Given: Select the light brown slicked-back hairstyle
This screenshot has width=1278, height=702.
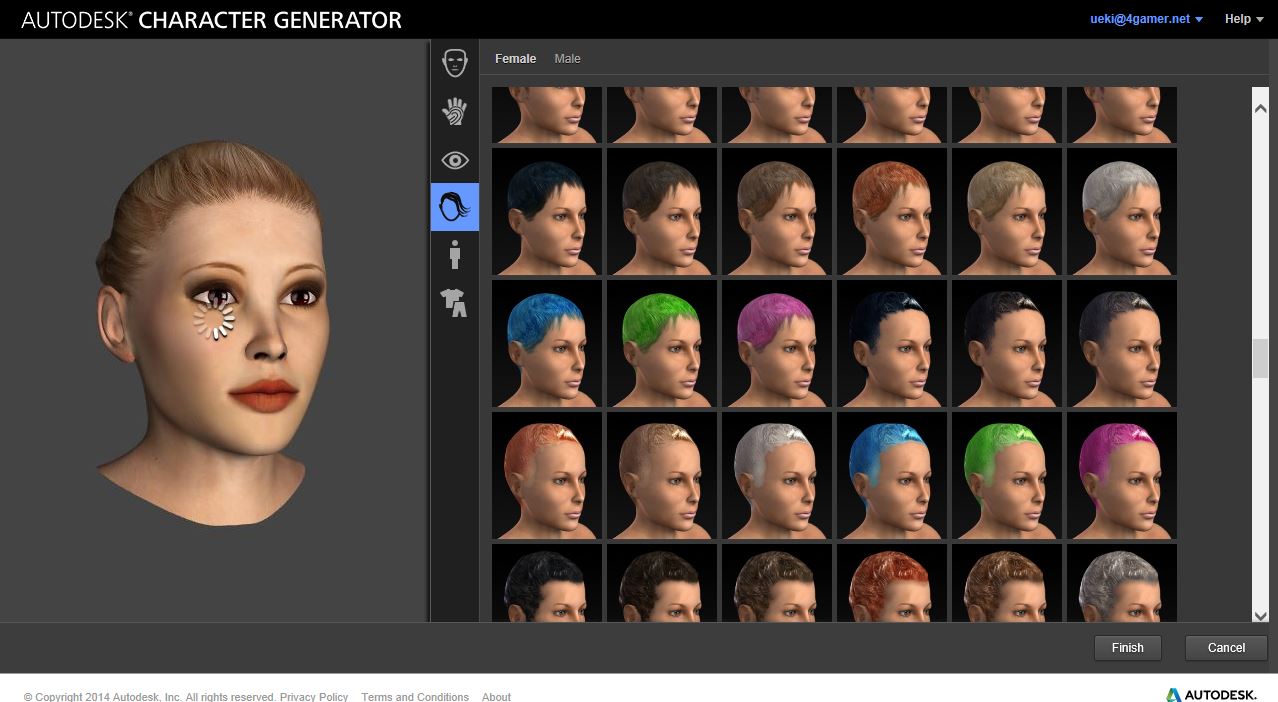Looking at the screenshot, I should [662, 476].
